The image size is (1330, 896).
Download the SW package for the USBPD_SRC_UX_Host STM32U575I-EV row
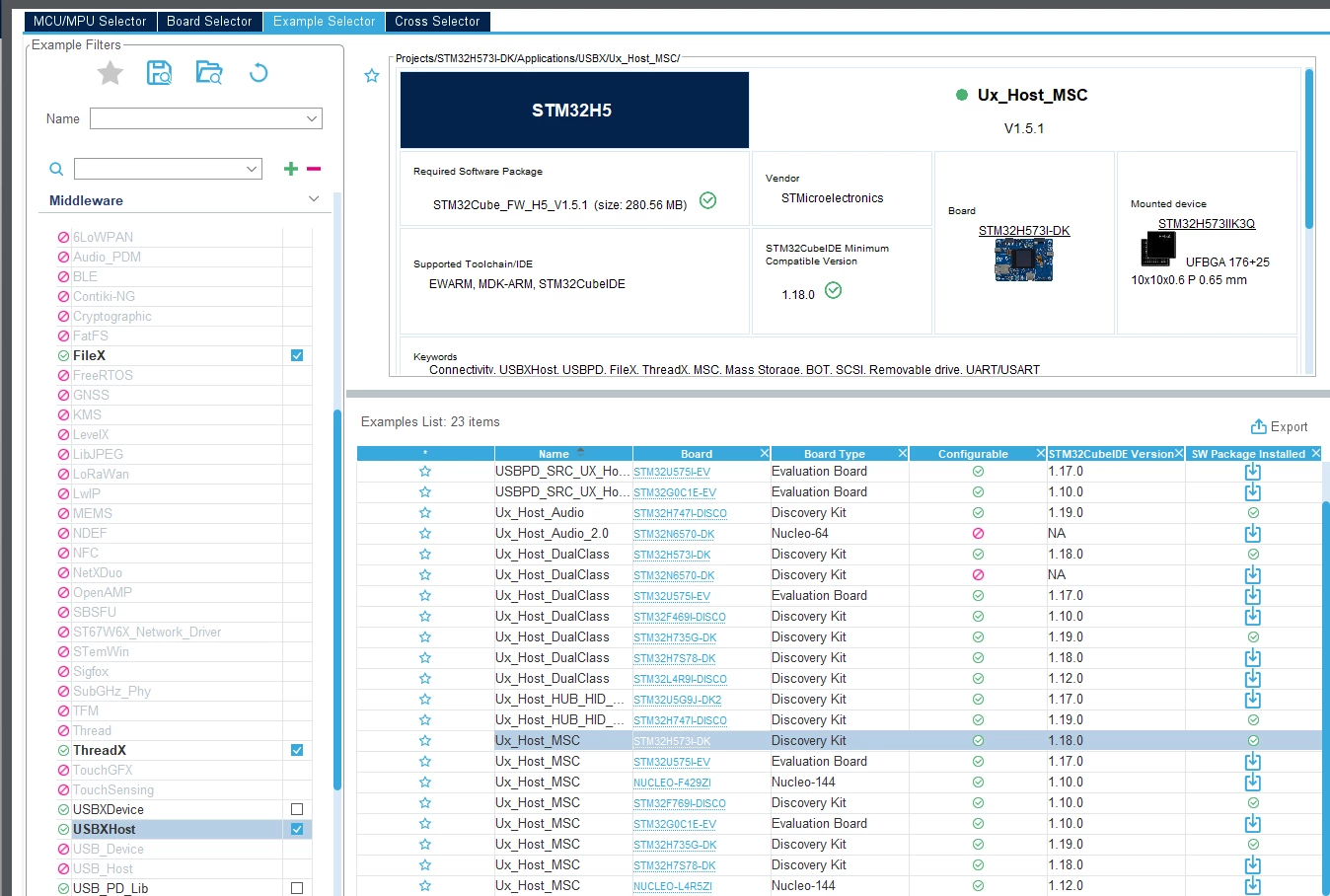click(1253, 471)
